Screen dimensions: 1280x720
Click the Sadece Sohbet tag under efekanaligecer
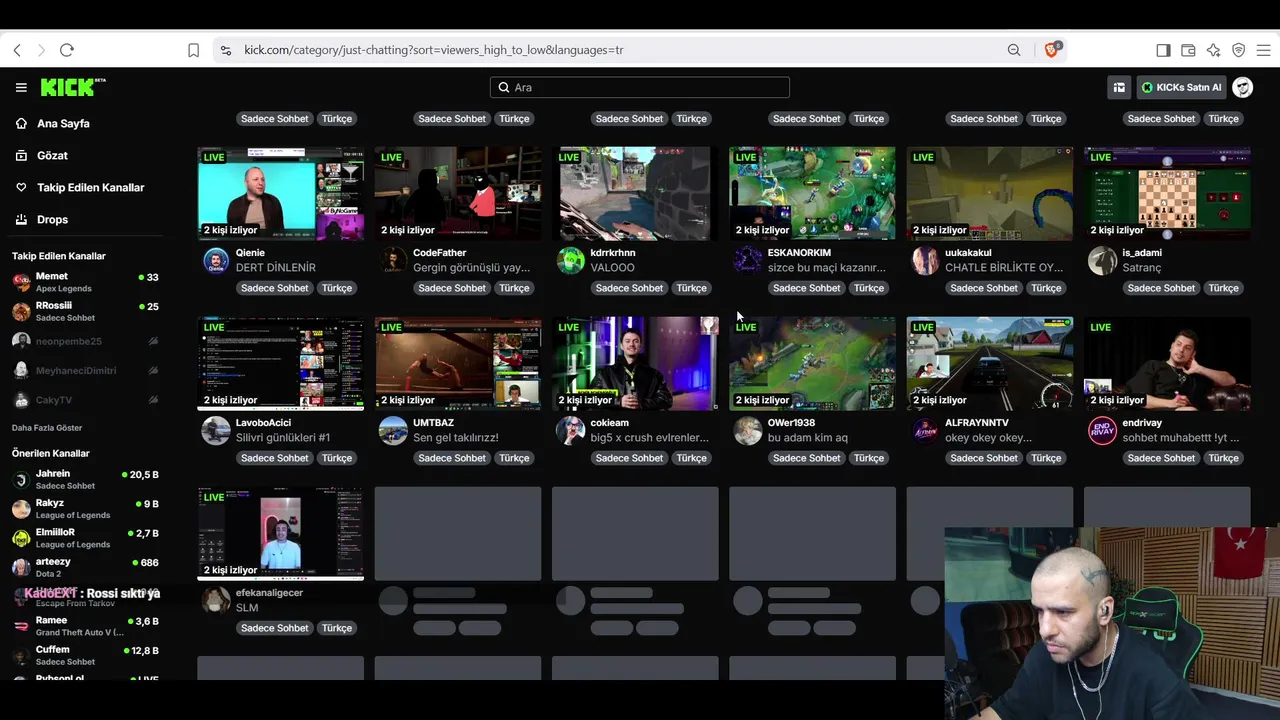click(275, 628)
